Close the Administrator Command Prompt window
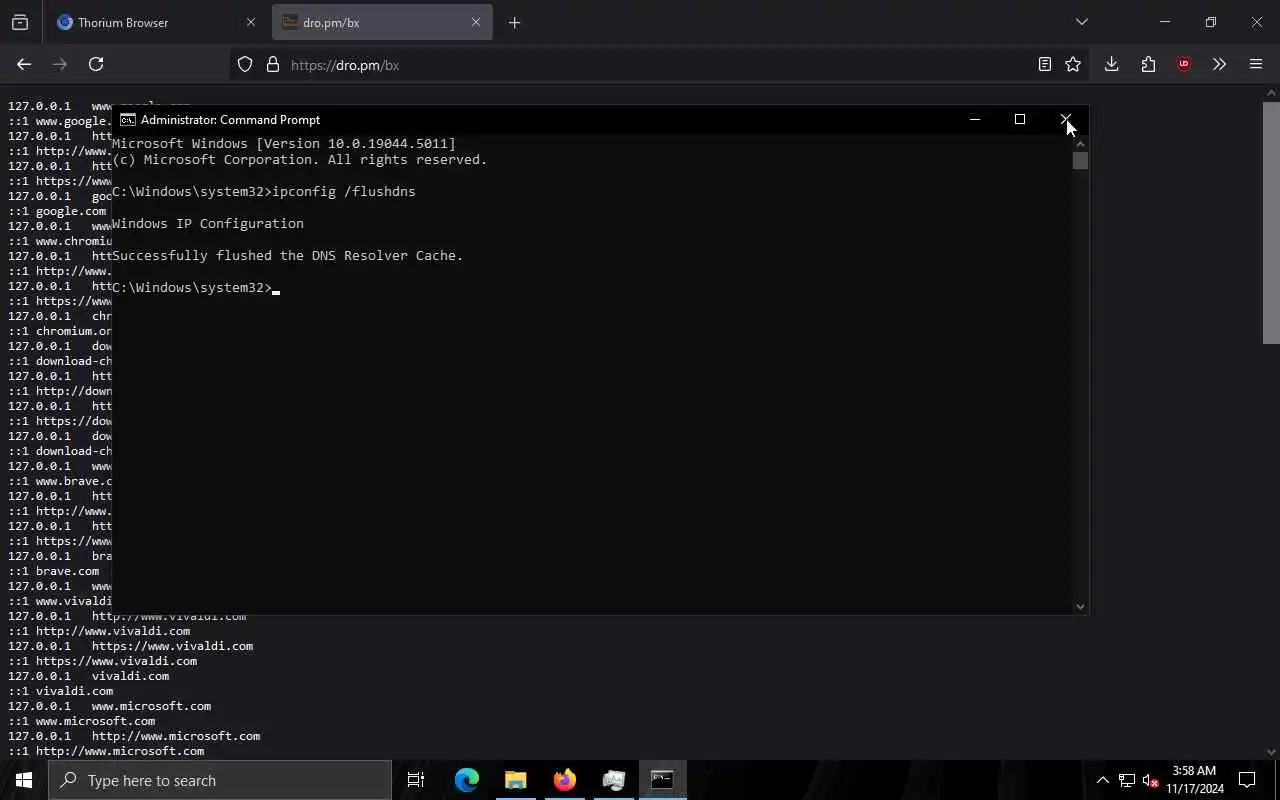The image size is (1280, 800). [1065, 119]
